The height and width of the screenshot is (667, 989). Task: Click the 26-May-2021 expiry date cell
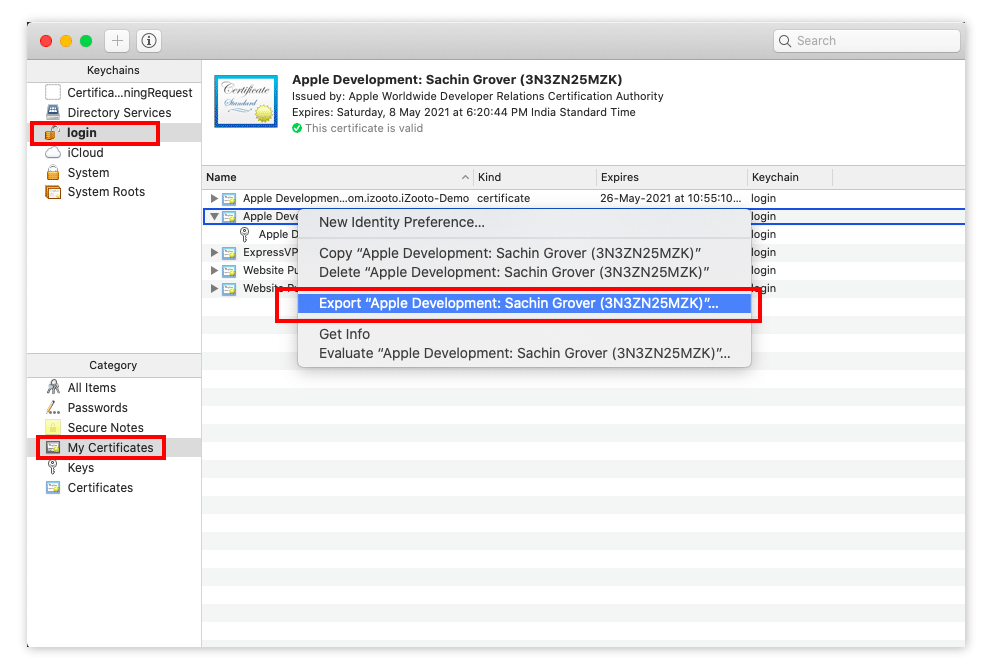pyautogui.click(x=670, y=198)
